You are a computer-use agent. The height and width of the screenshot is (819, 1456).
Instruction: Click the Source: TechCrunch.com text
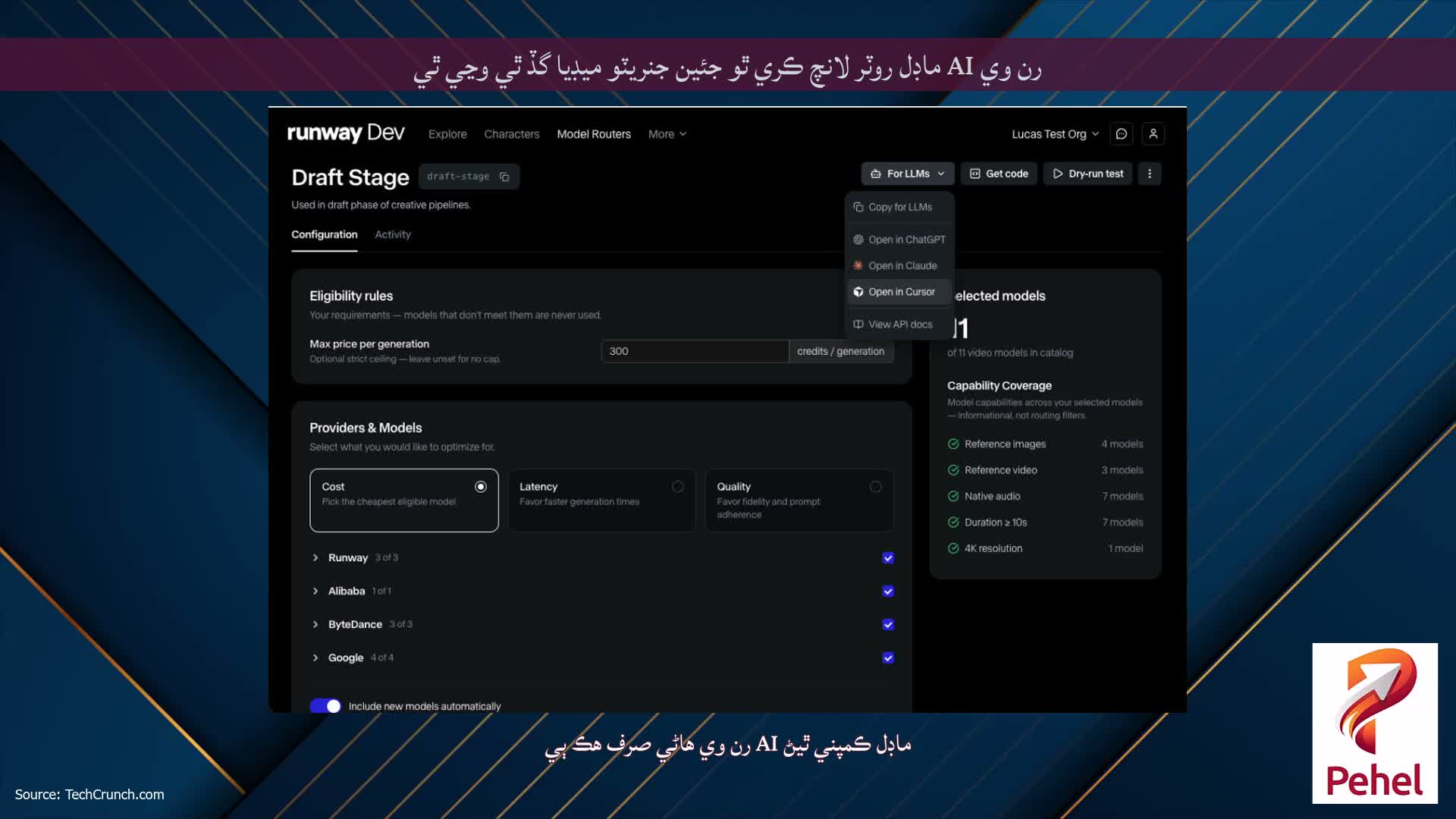click(89, 795)
